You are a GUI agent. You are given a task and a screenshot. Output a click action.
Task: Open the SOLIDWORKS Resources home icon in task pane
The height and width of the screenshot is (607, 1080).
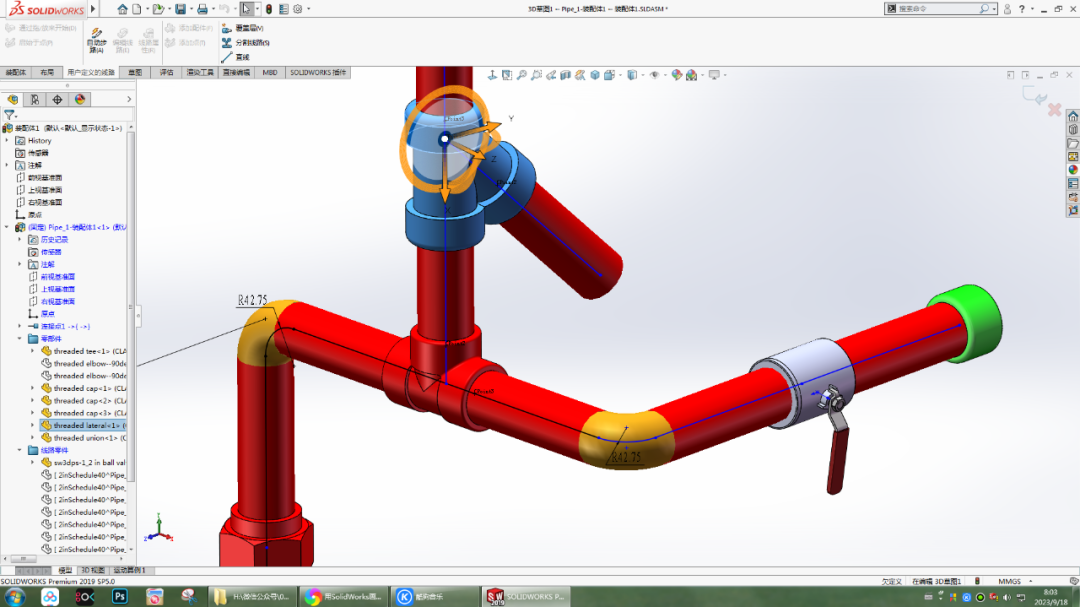pyautogui.click(x=1072, y=116)
